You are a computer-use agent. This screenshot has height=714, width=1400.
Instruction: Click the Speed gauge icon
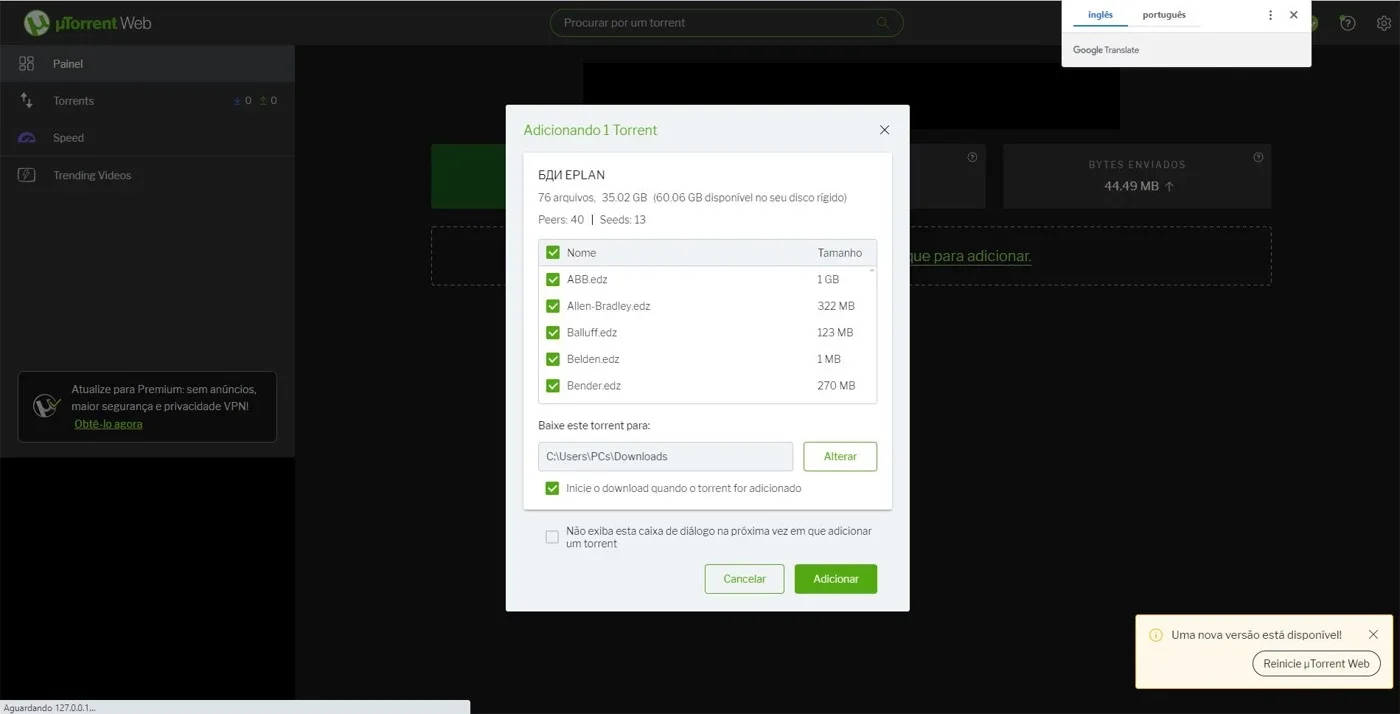[27, 138]
